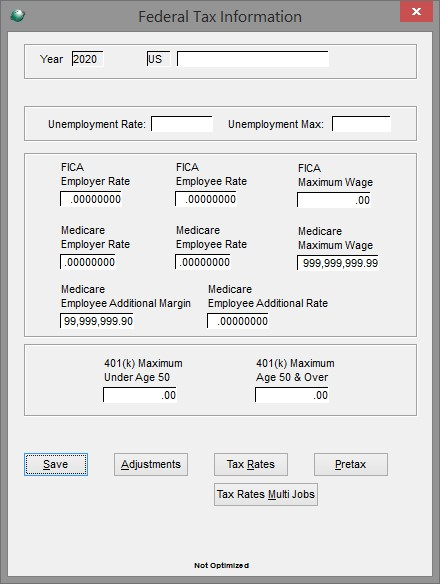Click the FICA Maximum Wage field
Viewport: 440px width, 584px height.
click(x=334, y=200)
